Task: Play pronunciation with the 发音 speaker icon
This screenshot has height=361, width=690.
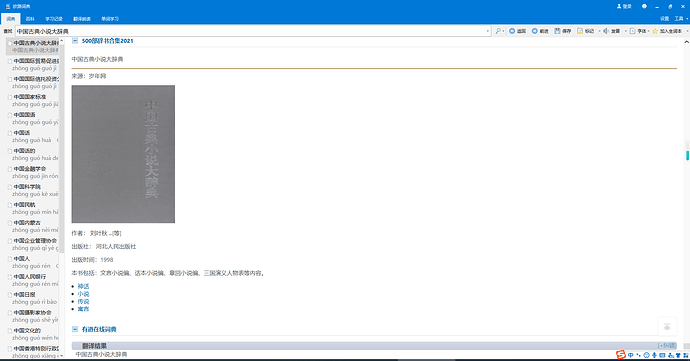Action: tap(606, 31)
